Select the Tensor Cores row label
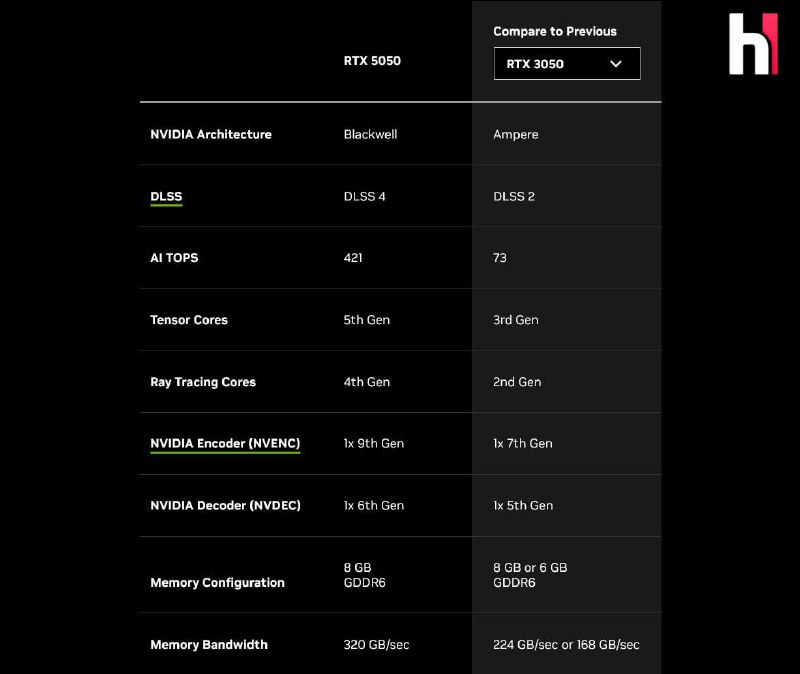Screen dimensions: 800x674 (189, 320)
